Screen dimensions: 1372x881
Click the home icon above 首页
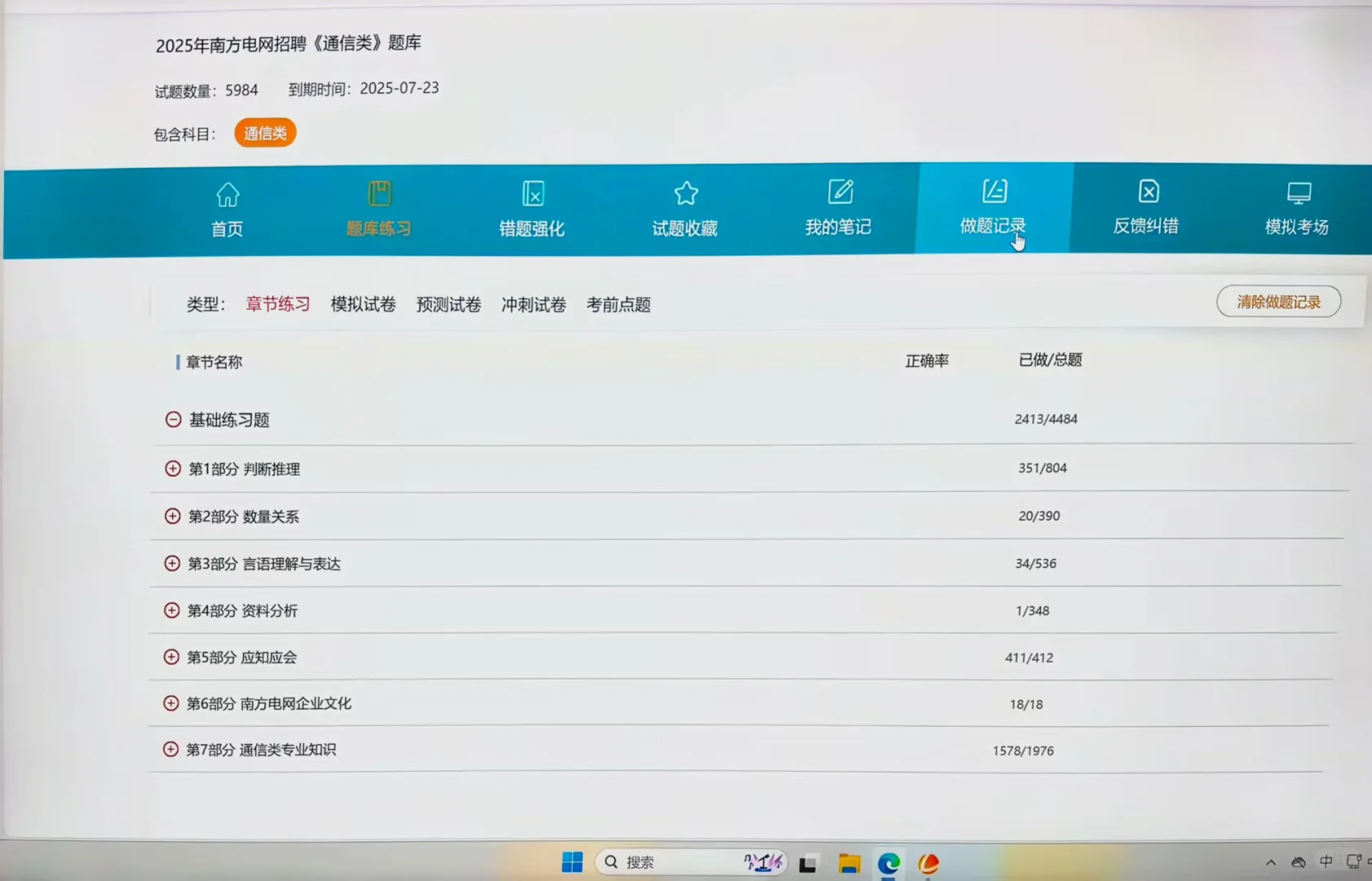228,194
